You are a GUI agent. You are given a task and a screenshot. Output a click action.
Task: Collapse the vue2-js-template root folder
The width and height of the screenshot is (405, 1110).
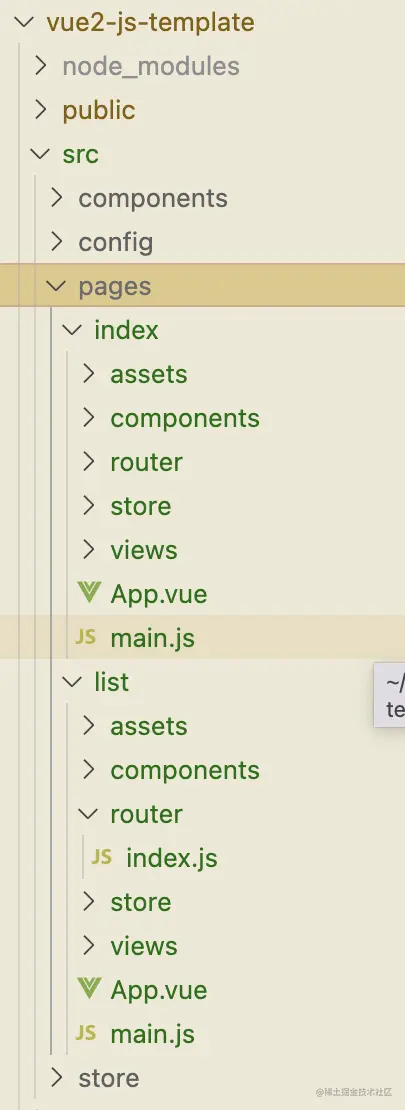(24, 22)
